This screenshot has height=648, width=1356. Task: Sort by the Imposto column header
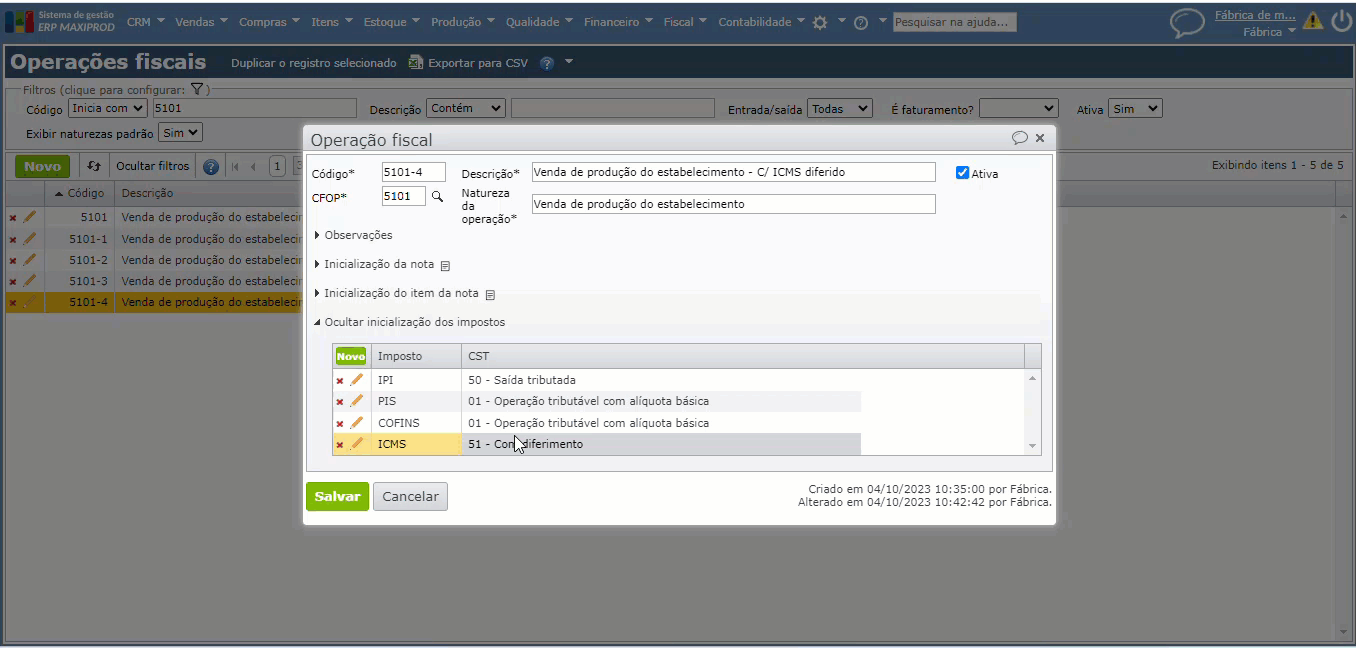pos(416,356)
